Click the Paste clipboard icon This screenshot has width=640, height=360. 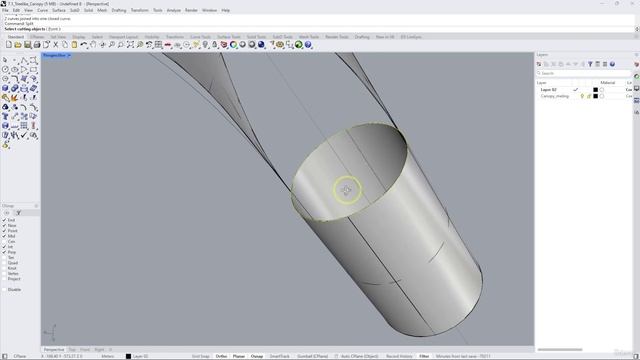(x=74, y=45)
